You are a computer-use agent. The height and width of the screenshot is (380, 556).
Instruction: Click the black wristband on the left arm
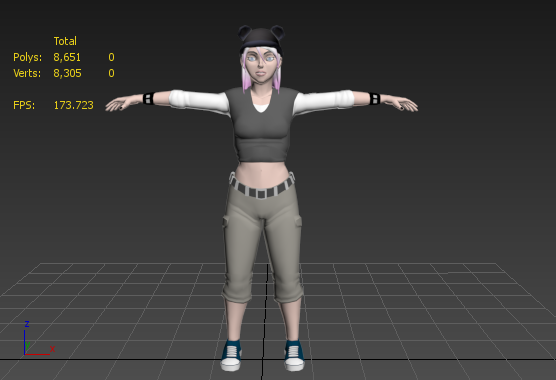click(149, 98)
